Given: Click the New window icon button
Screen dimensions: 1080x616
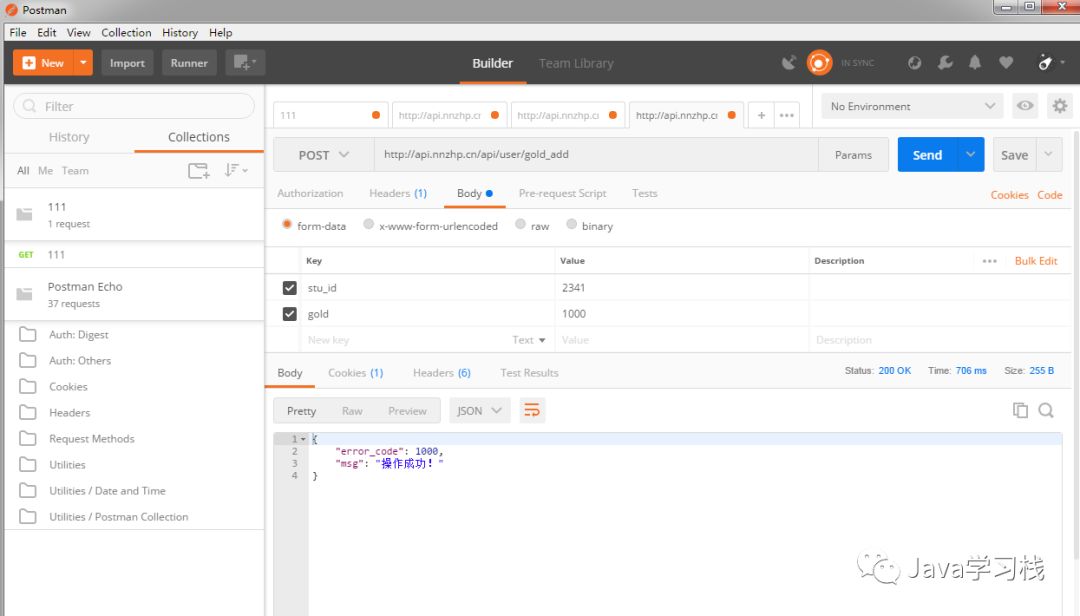Looking at the screenshot, I should (x=245, y=63).
